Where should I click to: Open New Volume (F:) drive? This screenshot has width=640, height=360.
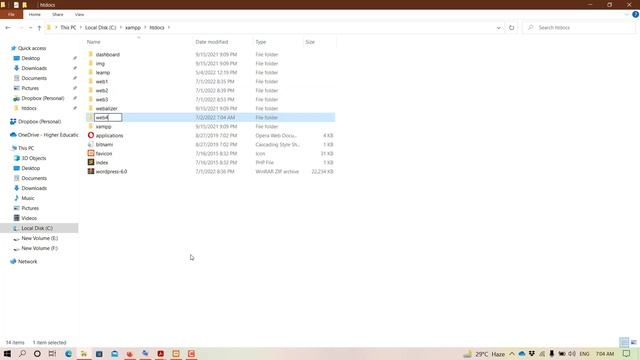tap(40, 248)
